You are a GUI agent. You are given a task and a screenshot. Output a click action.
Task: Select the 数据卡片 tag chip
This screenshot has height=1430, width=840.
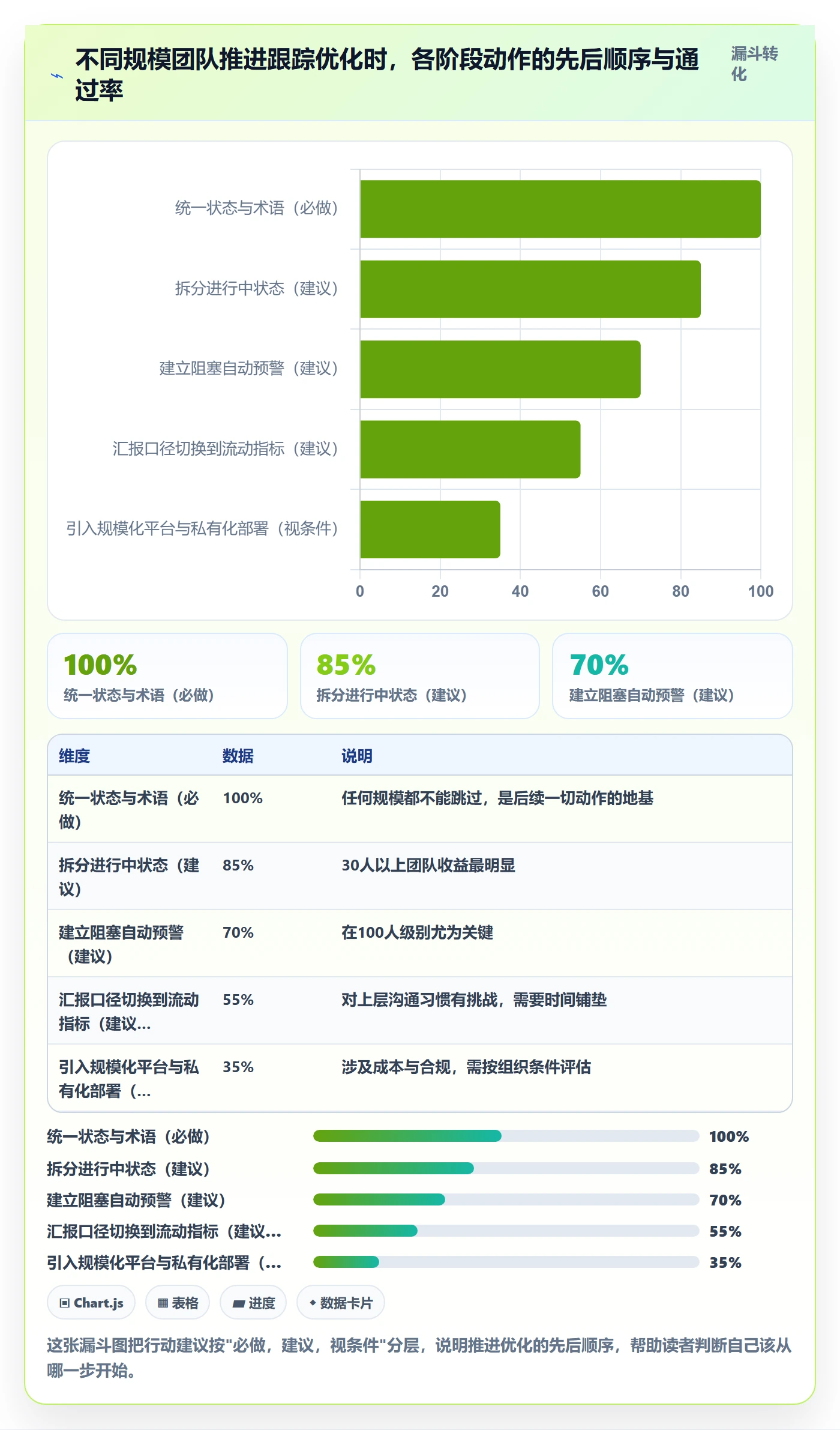[341, 1302]
